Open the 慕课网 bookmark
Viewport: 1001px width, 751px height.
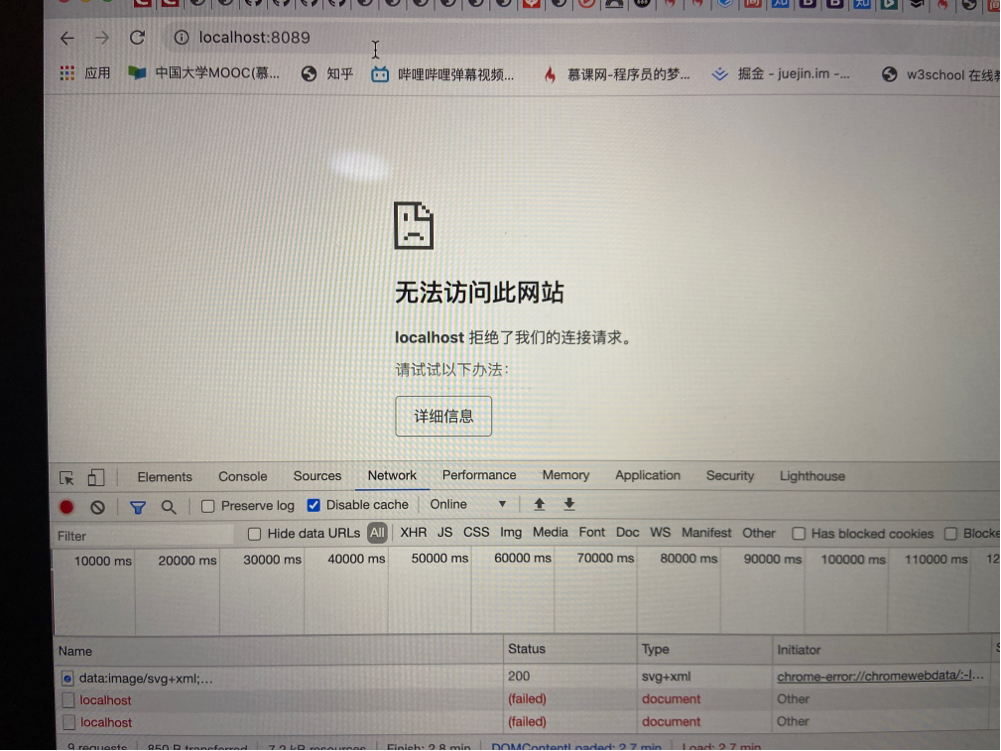[617, 75]
